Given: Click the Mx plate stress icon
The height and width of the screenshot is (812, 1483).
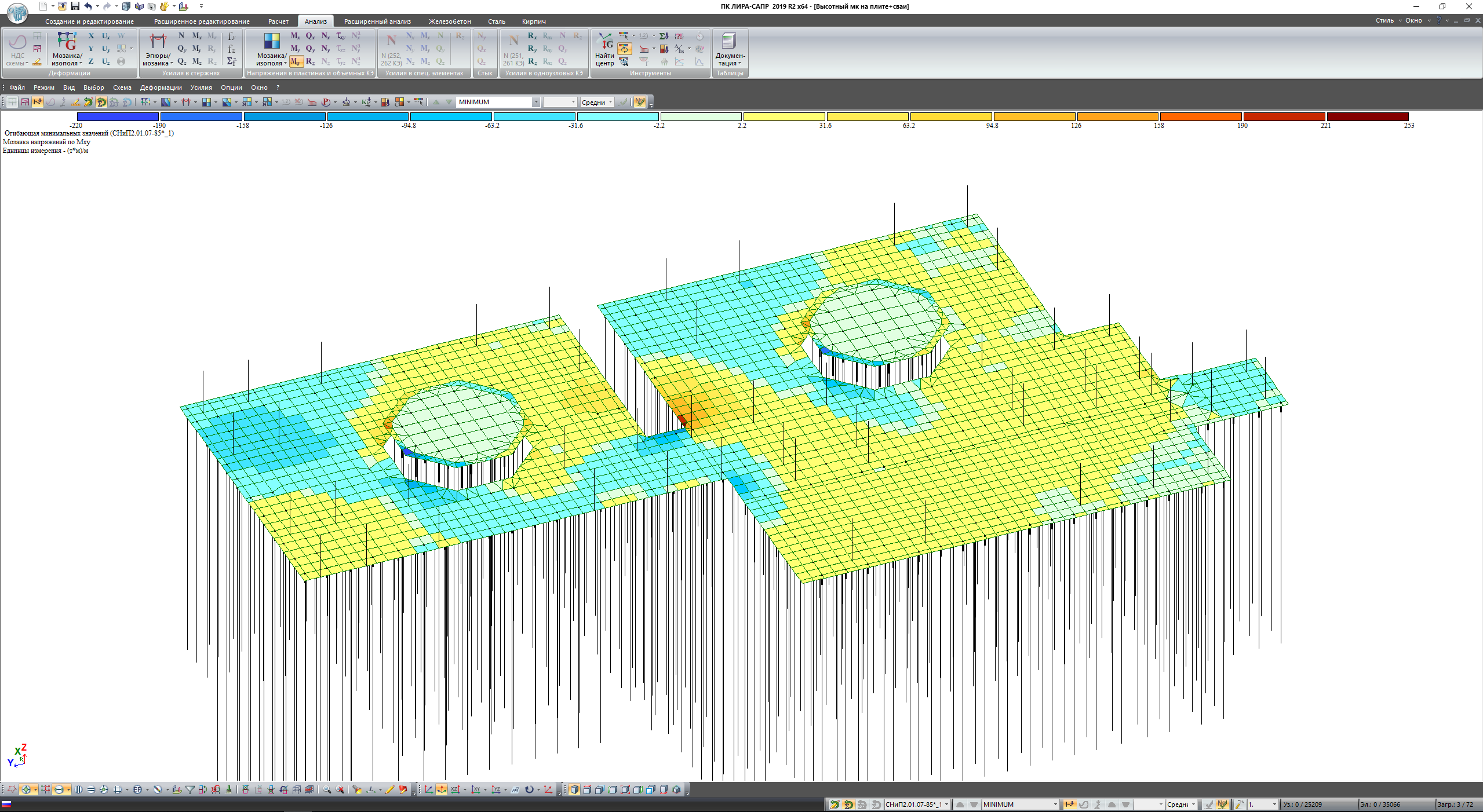Looking at the screenshot, I should [x=296, y=36].
